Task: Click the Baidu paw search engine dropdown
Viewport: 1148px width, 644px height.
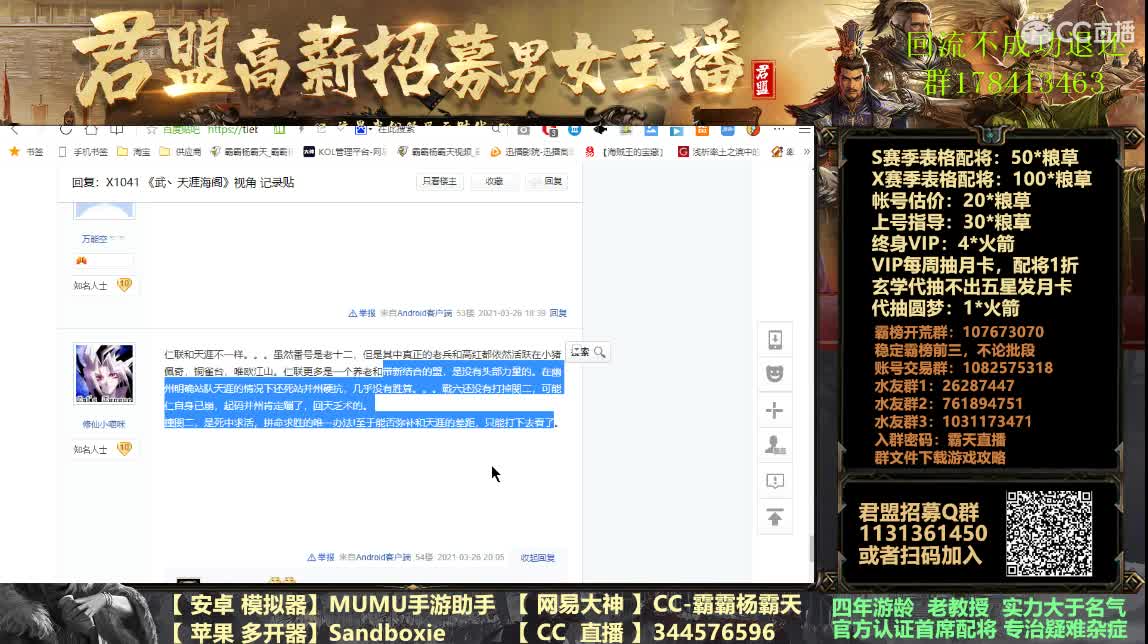Action: [x=362, y=130]
